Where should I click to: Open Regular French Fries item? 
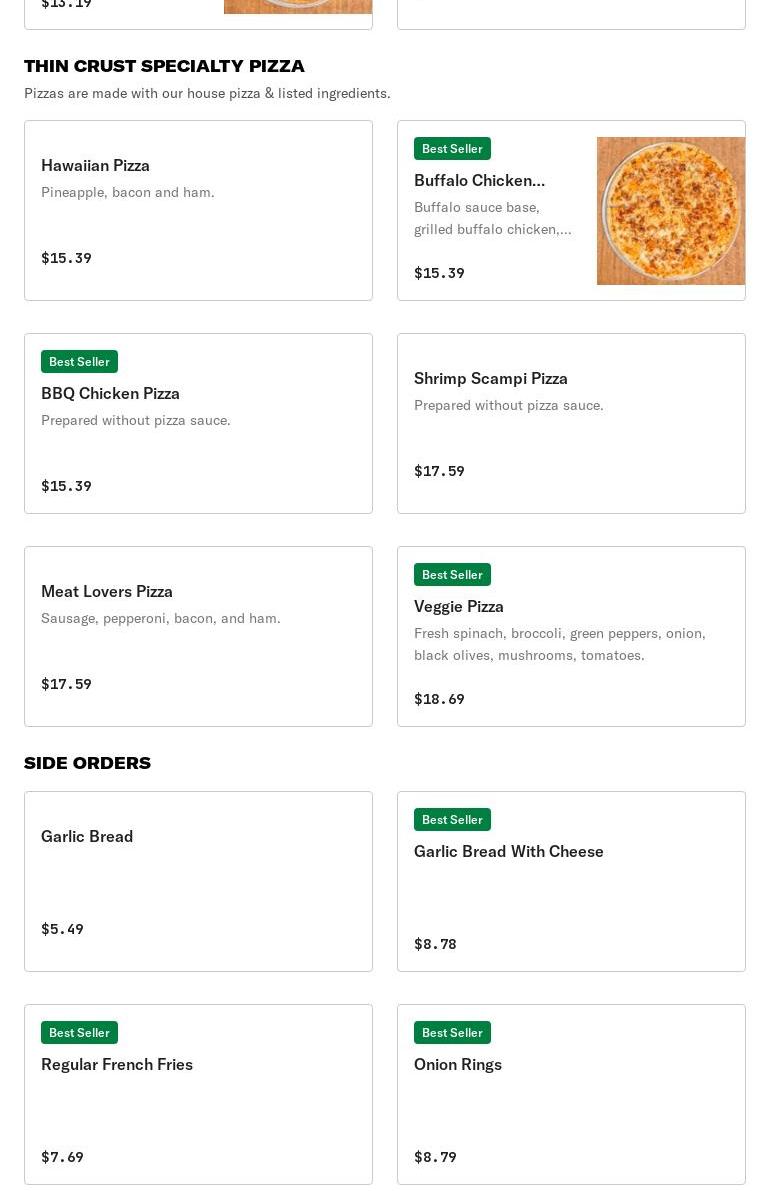coord(198,1094)
